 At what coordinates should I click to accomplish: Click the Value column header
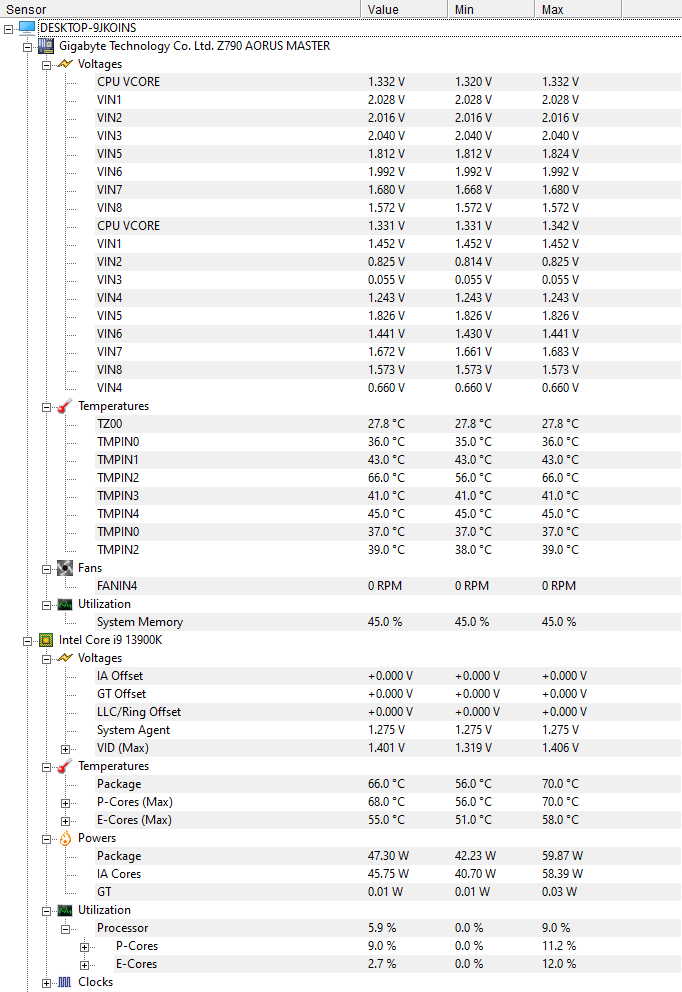tap(404, 9)
